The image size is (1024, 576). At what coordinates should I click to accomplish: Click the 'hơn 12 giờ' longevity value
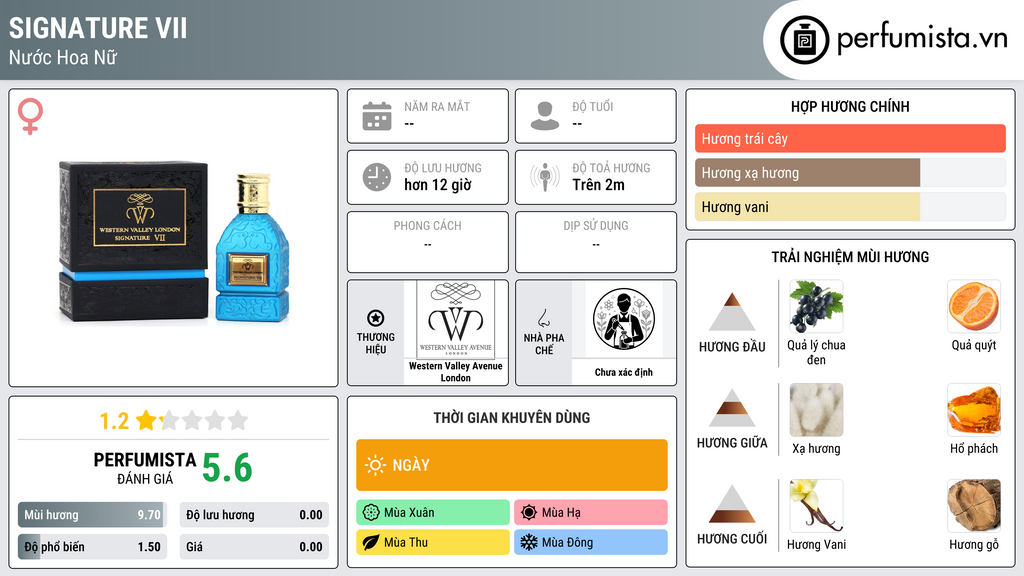(x=438, y=185)
